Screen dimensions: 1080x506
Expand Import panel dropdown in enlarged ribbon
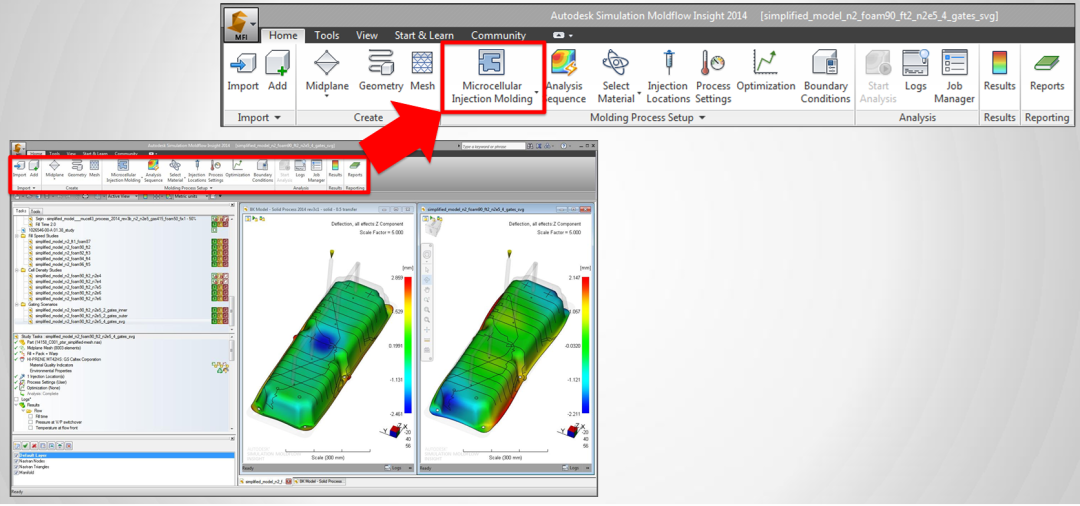[x=278, y=118]
